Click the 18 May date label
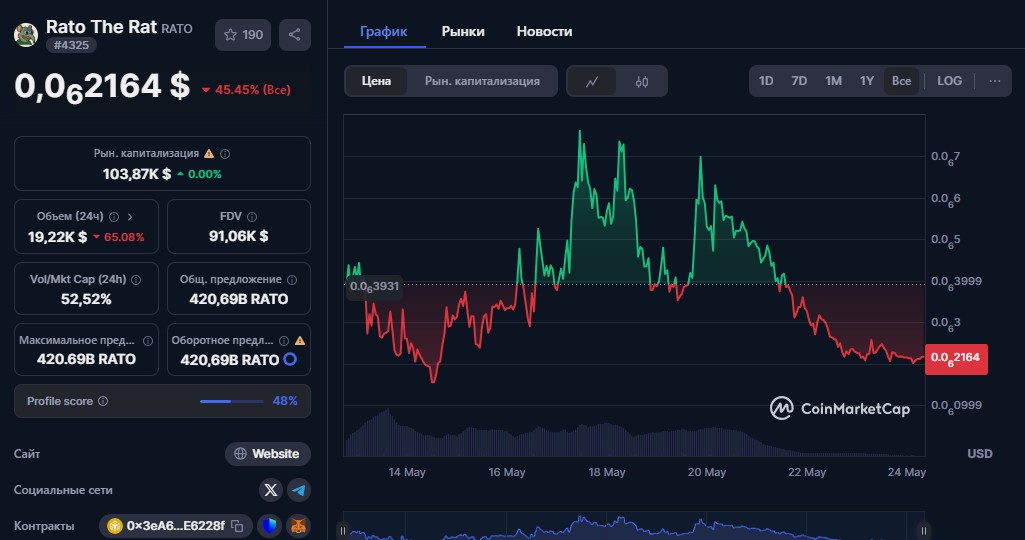The width and height of the screenshot is (1025, 540). pos(607,472)
